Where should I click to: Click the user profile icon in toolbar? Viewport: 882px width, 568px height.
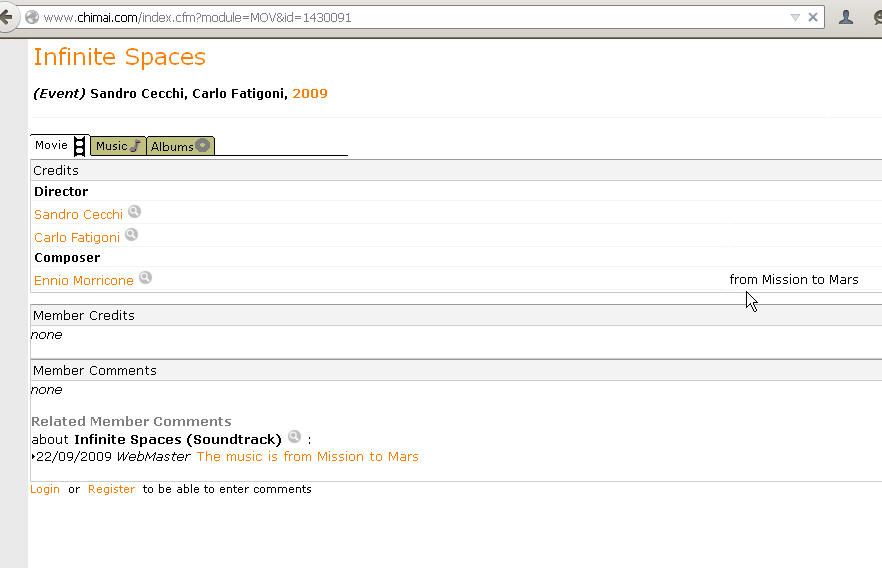pyautogui.click(x=845, y=17)
